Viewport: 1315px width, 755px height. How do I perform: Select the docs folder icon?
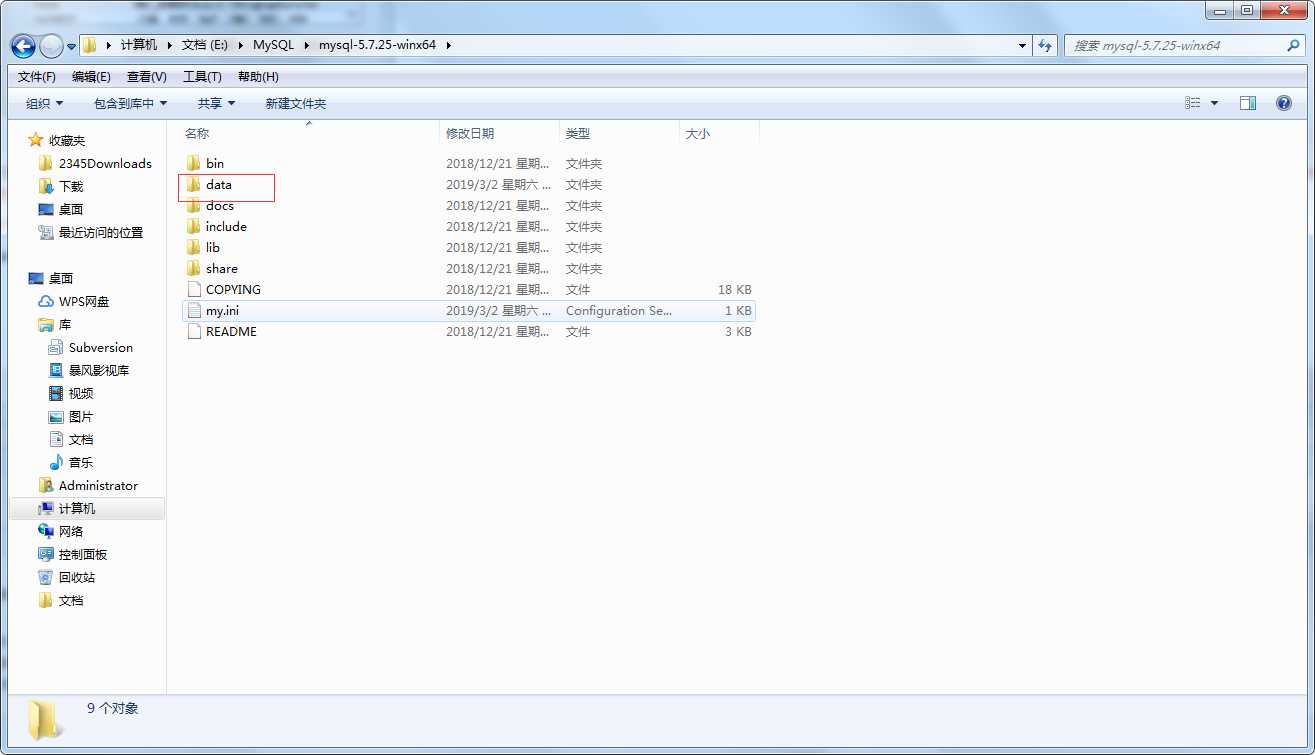(x=194, y=205)
